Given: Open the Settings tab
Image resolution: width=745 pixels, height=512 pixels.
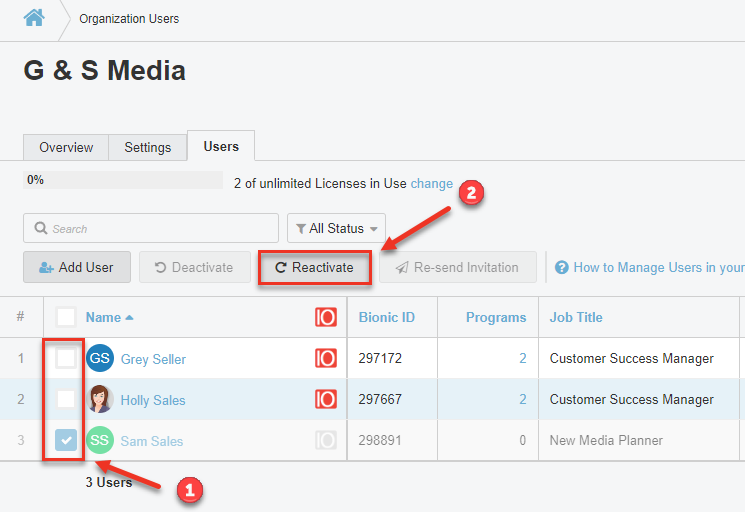Looking at the screenshot, I should 148,147.
